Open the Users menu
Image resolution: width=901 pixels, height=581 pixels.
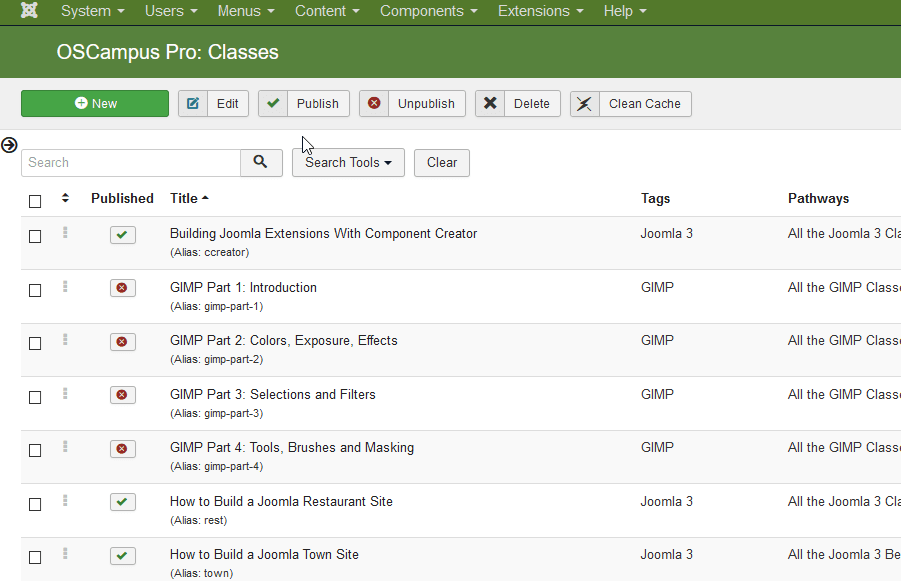[x=171, y=11]
